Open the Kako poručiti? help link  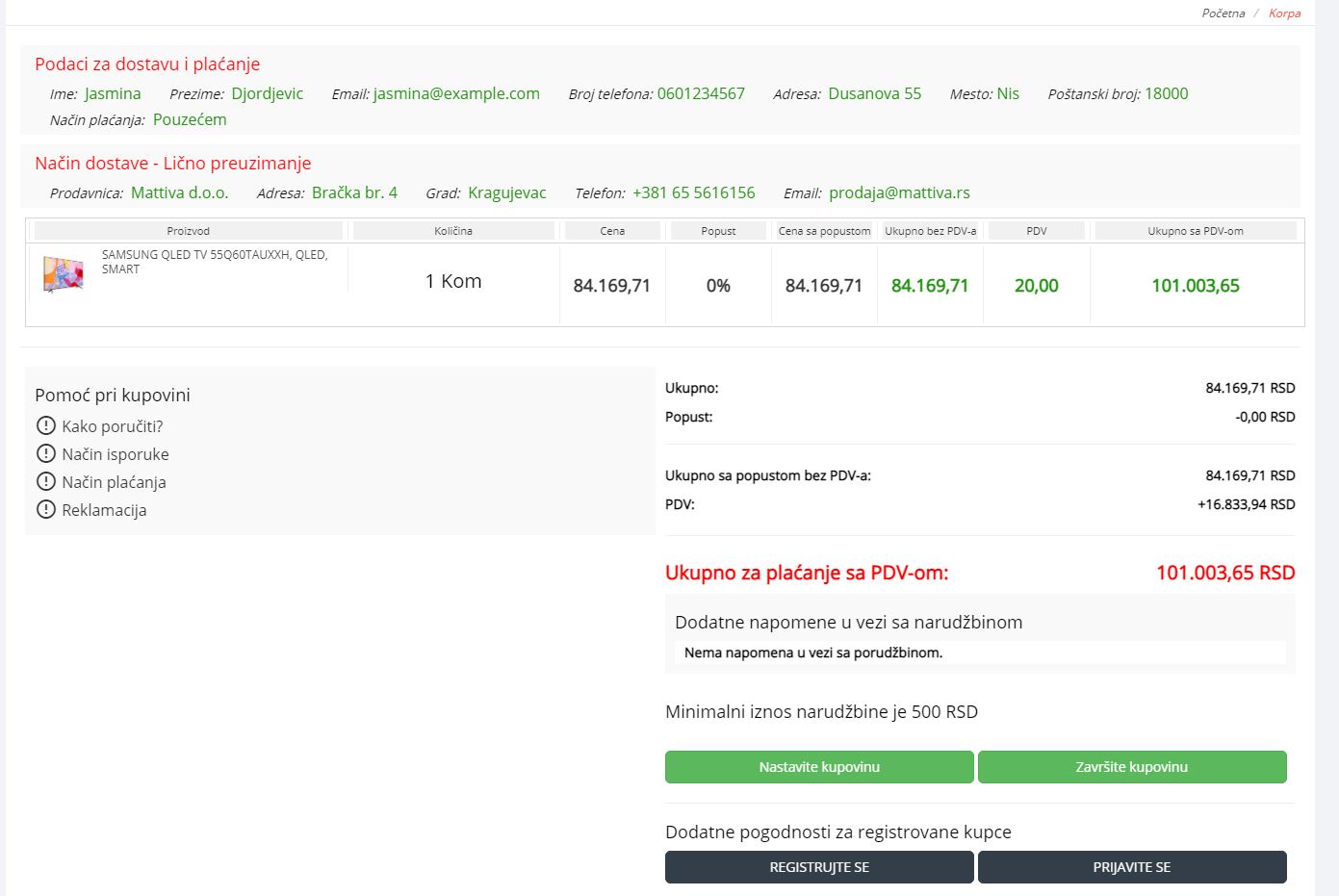point(113,426)
